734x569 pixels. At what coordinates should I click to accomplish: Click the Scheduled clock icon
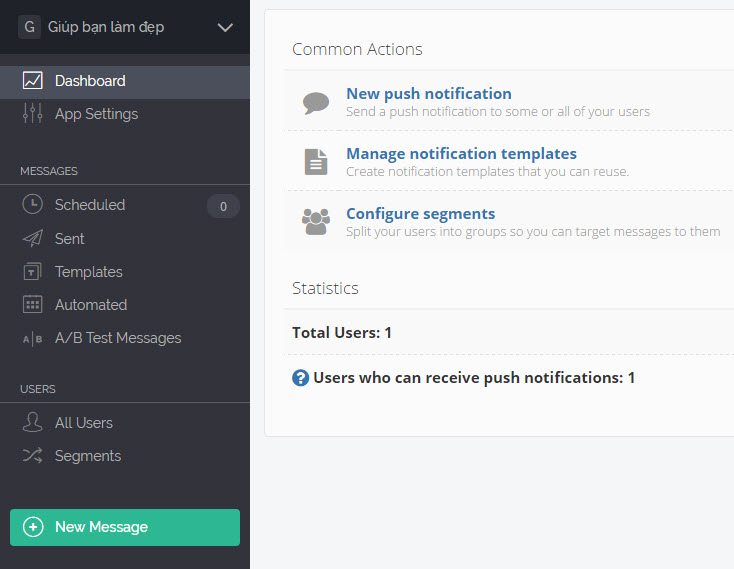tap(33, 205)
